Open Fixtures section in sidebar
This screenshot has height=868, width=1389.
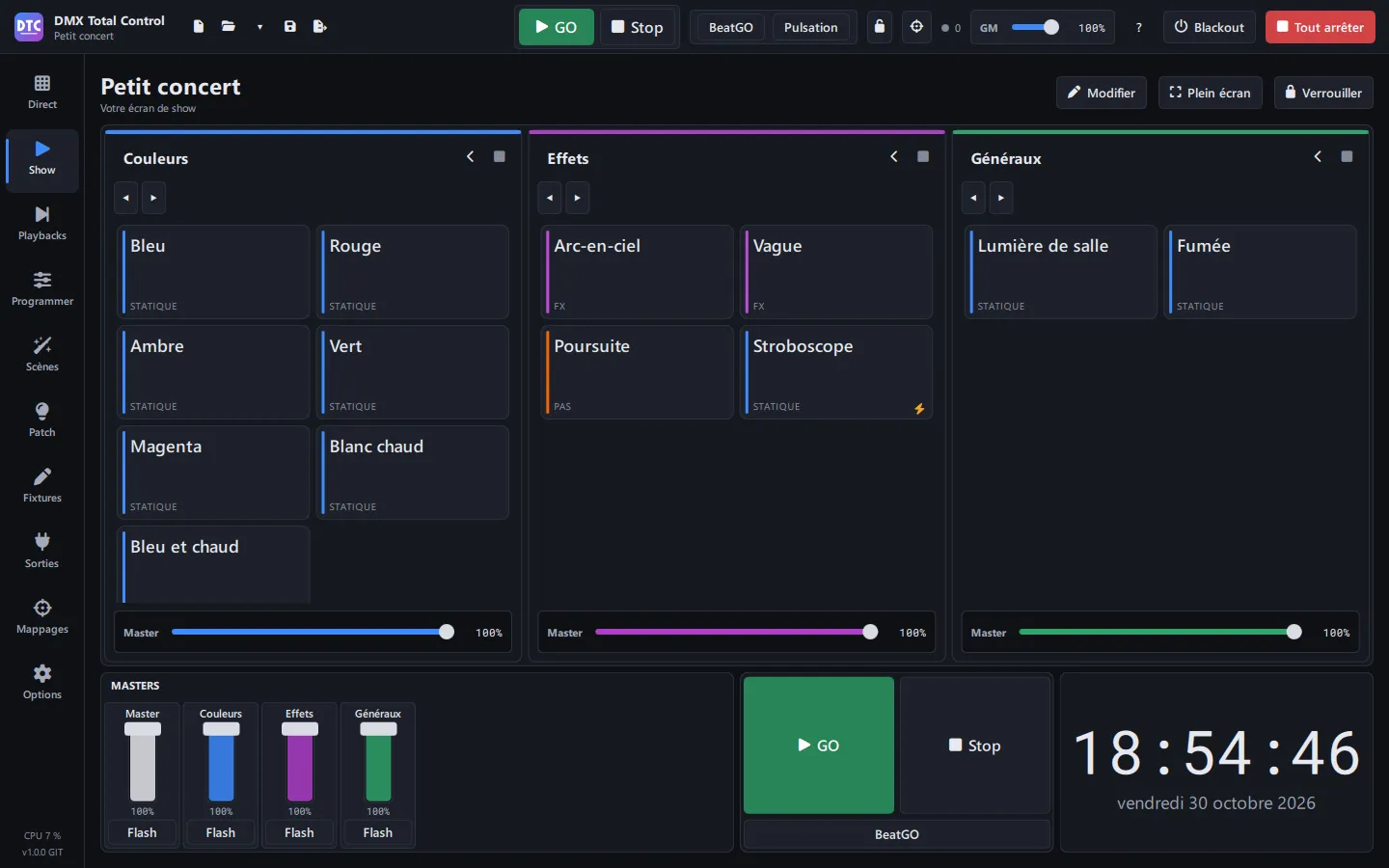pos(42,486)
